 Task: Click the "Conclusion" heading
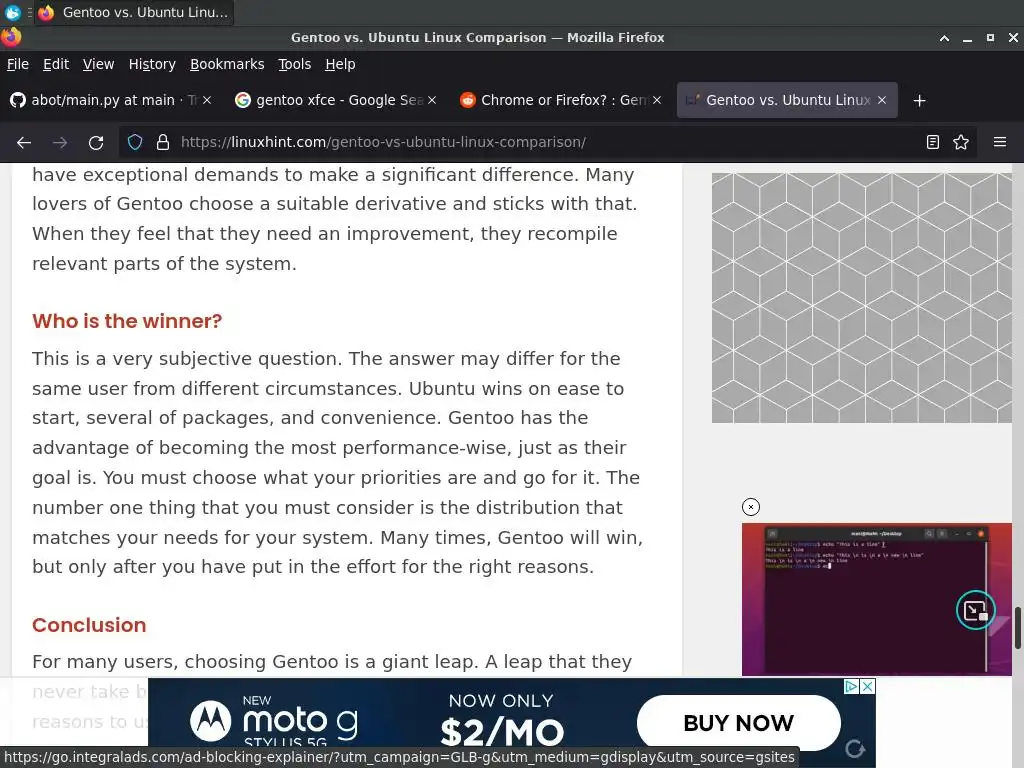point(89,625)
